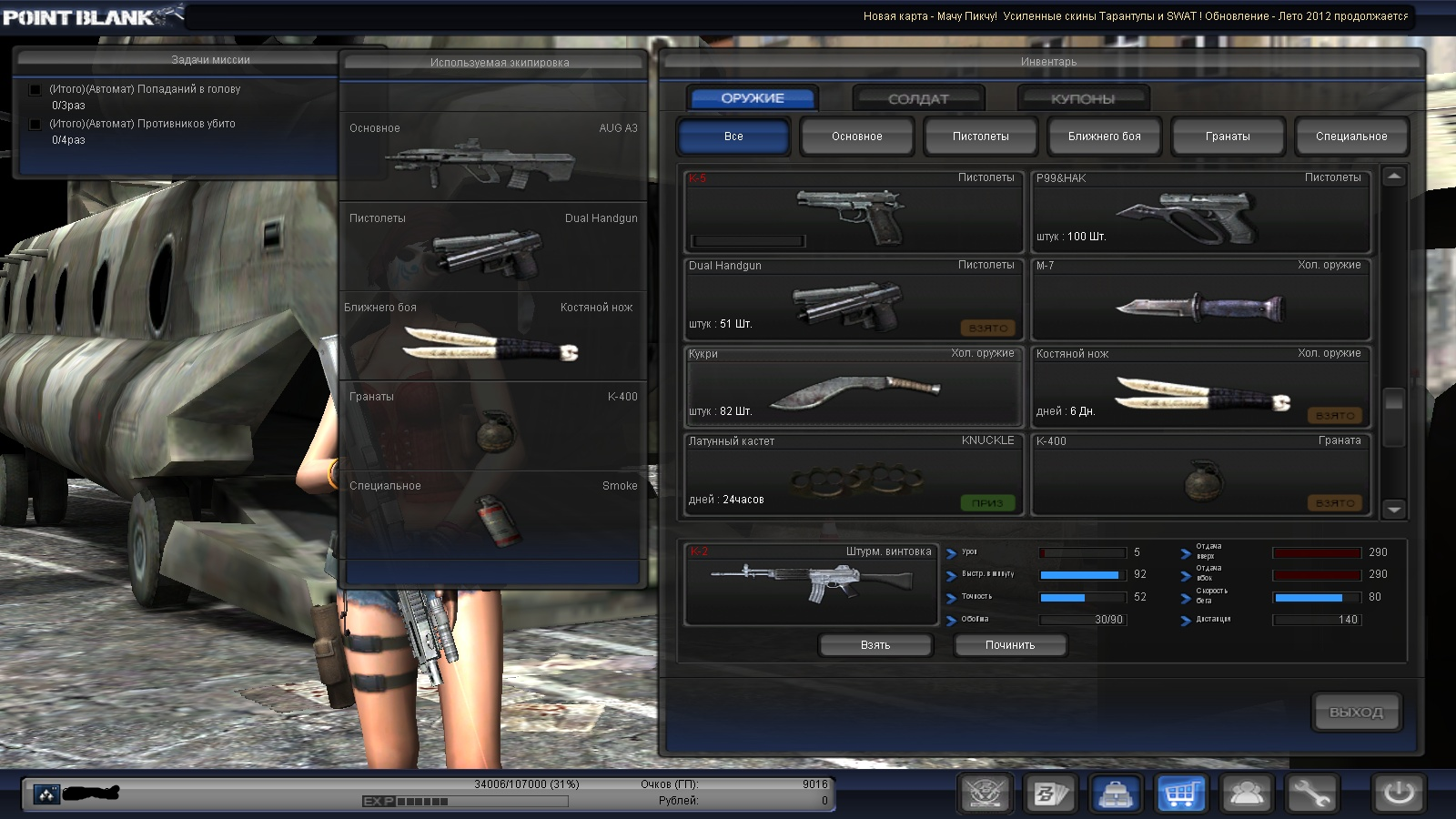Click the accuracy bar showing 52
The width and height of the screenshot is (1456, 819).
point(1082,598)
